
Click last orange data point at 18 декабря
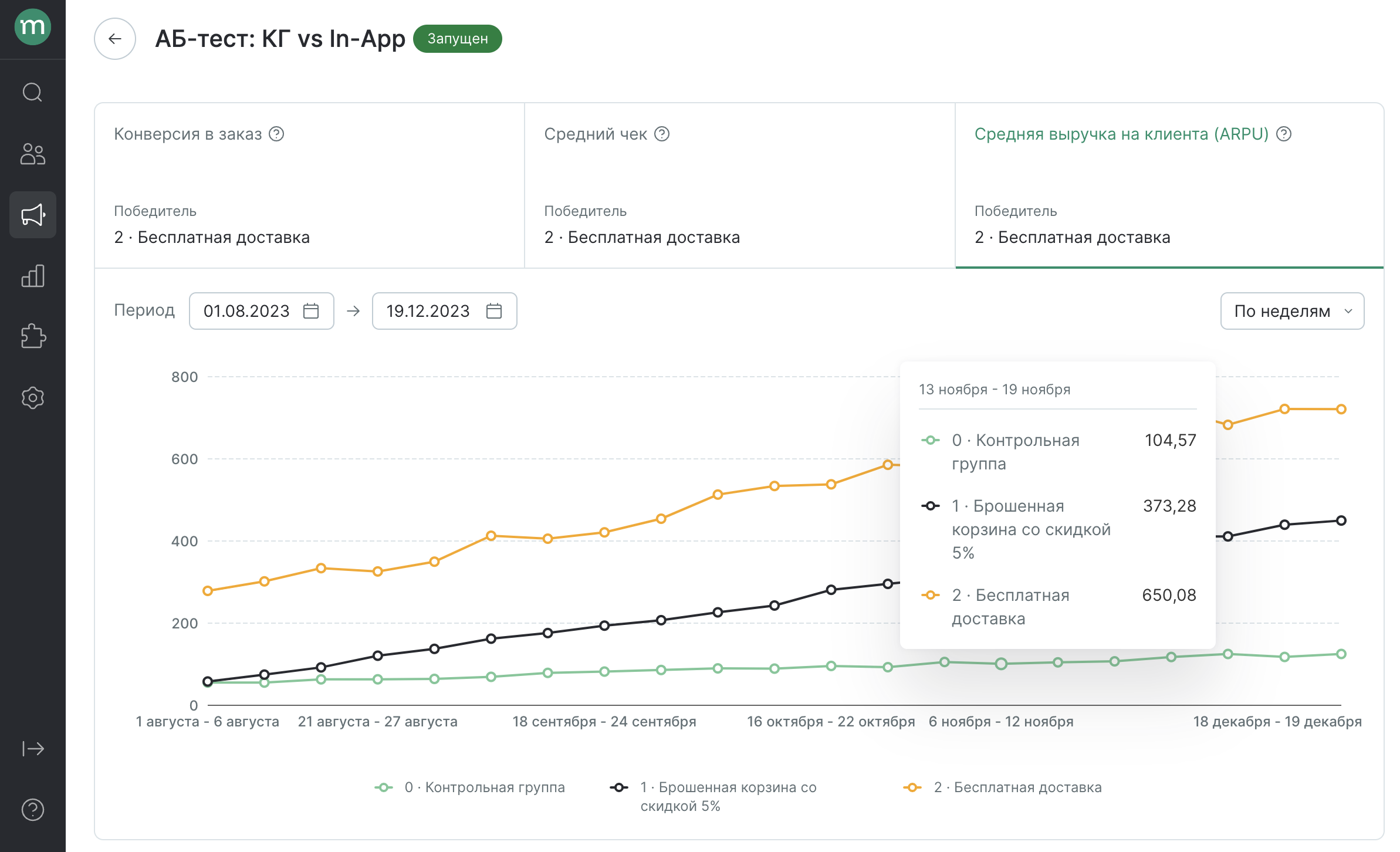pos(1341,409)
